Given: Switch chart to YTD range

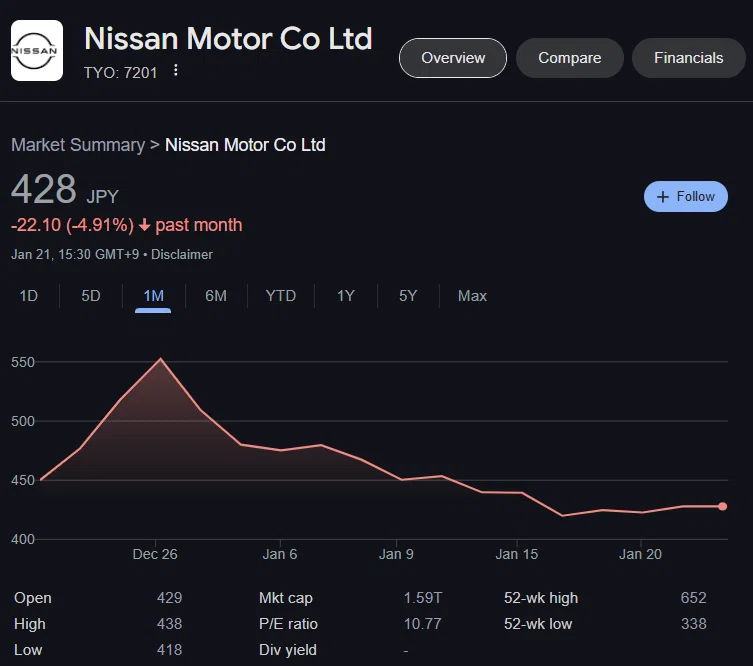Looking at the screenshot, I should pos(280,296).
